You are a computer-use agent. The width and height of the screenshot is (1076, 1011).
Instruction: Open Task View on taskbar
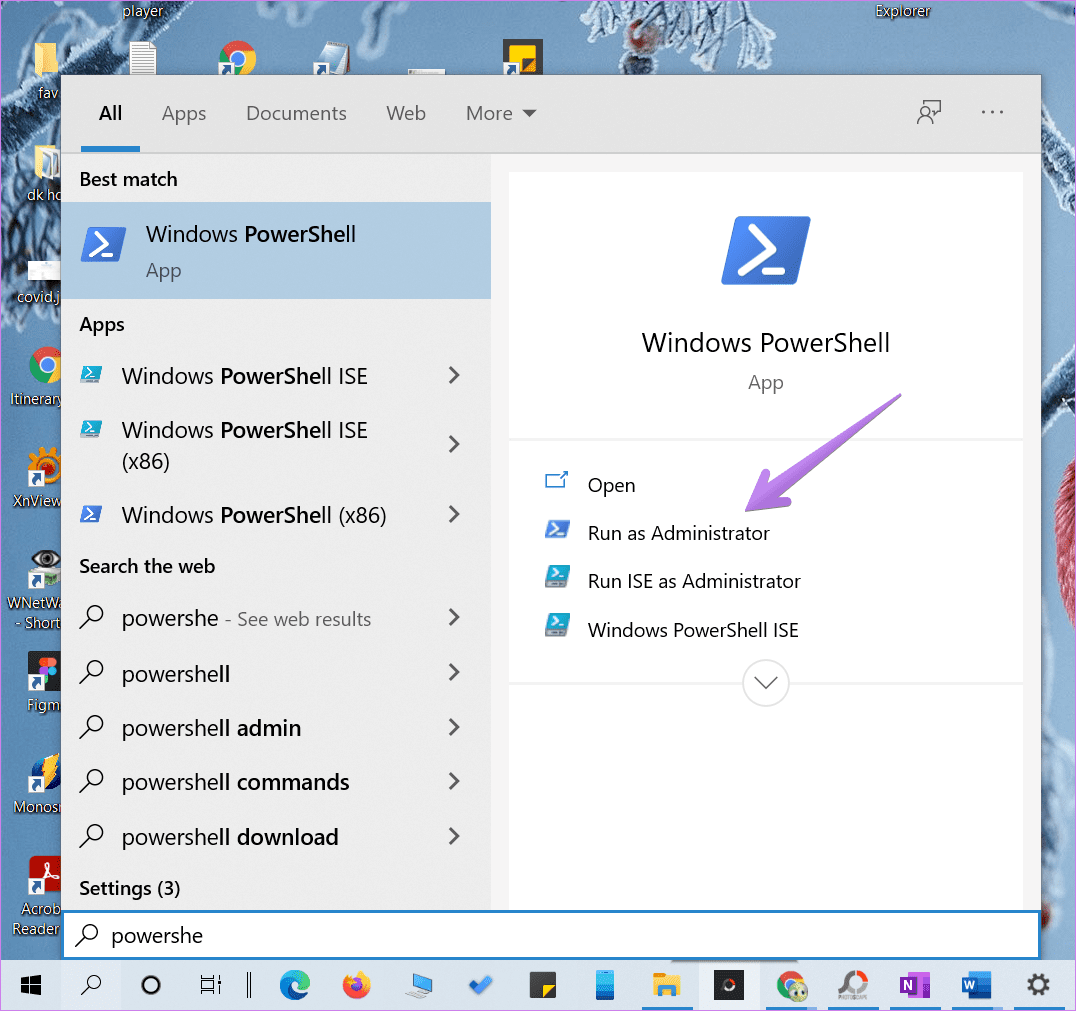[210, 986]
